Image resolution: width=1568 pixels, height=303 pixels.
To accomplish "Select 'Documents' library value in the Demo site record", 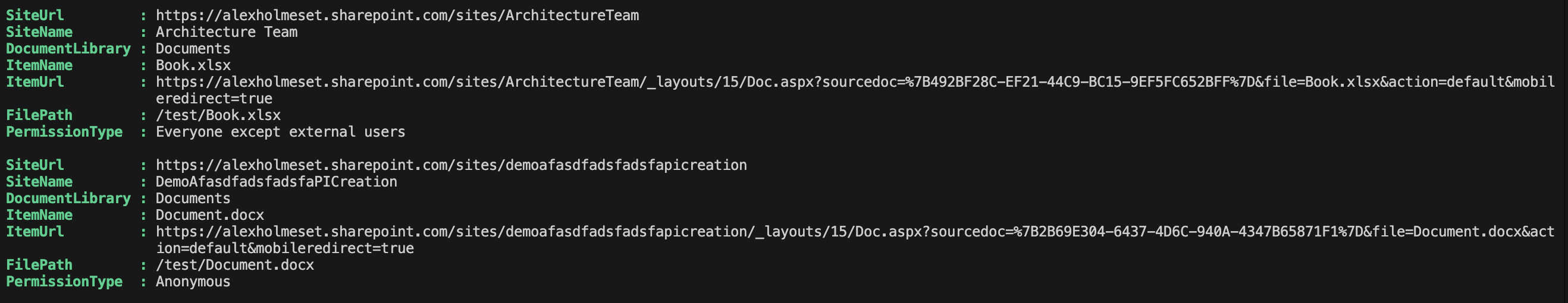I will 193,198.
